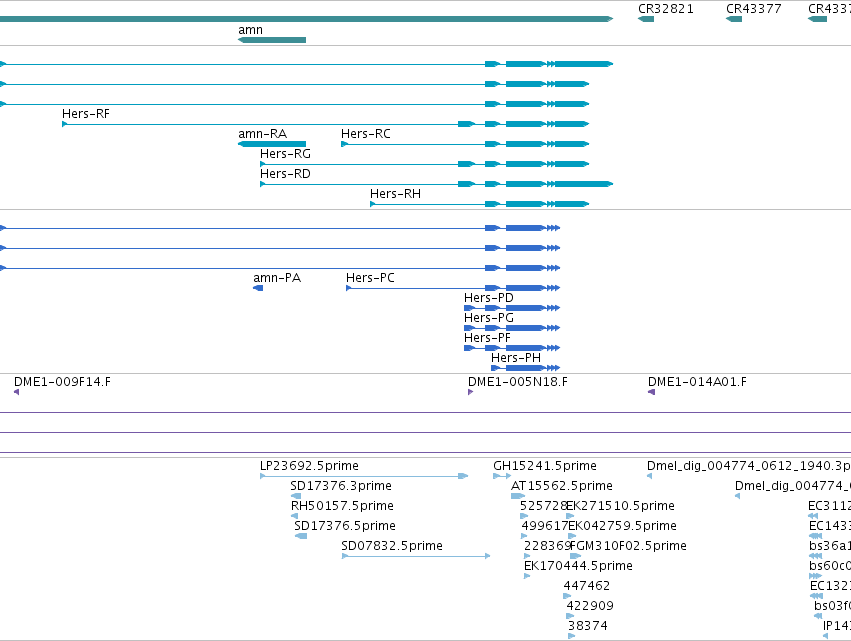Click the CR32821 gene arrow glyph
Screen dimensions: 851x641
pyautogui.click(x=646, y=19)
